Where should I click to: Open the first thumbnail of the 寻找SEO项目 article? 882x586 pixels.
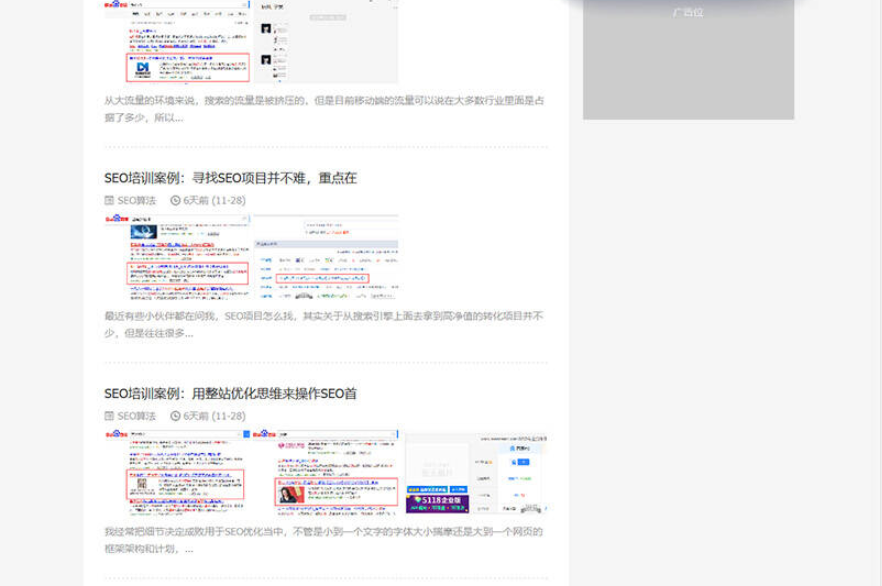click(x=177, y=256)
